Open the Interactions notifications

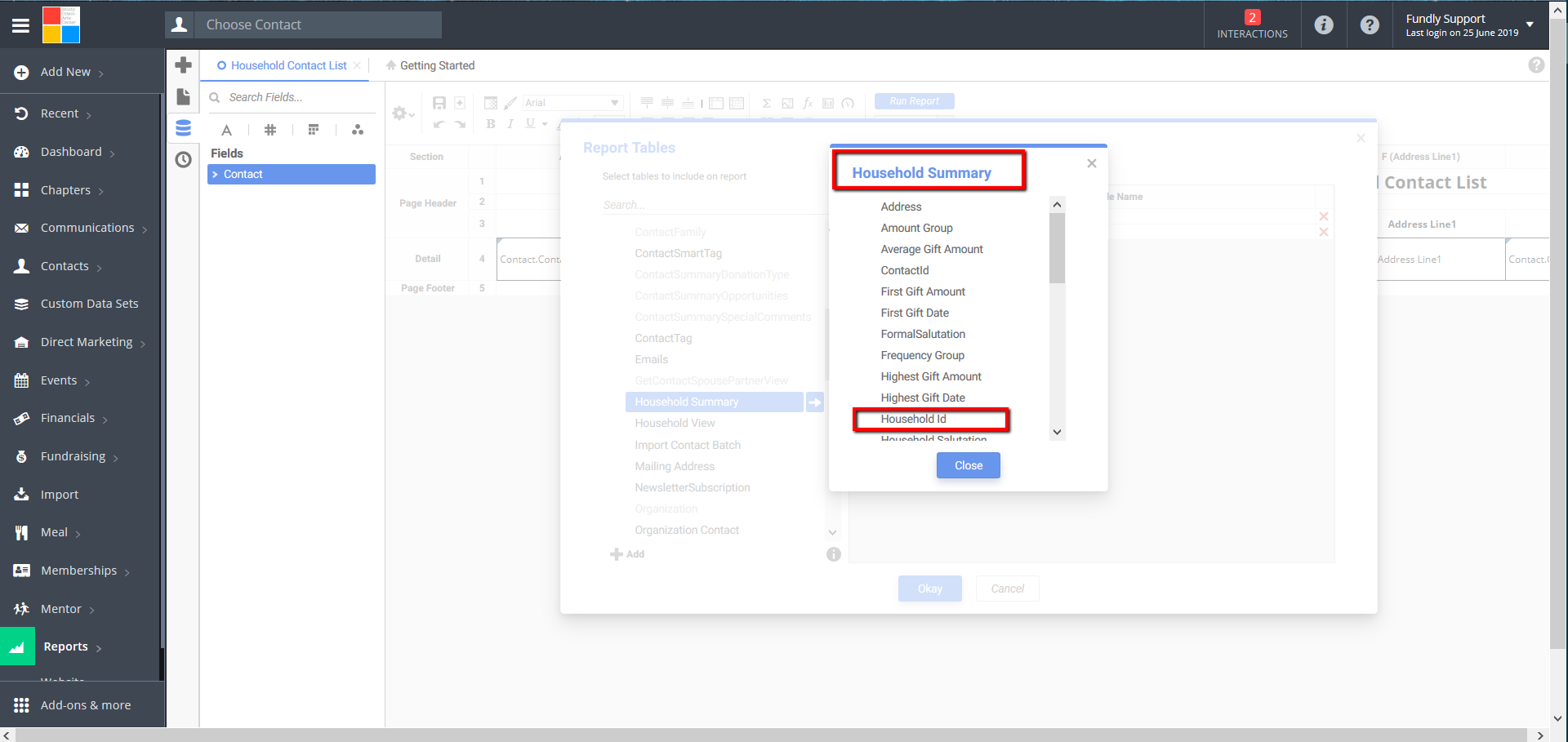1252,25
